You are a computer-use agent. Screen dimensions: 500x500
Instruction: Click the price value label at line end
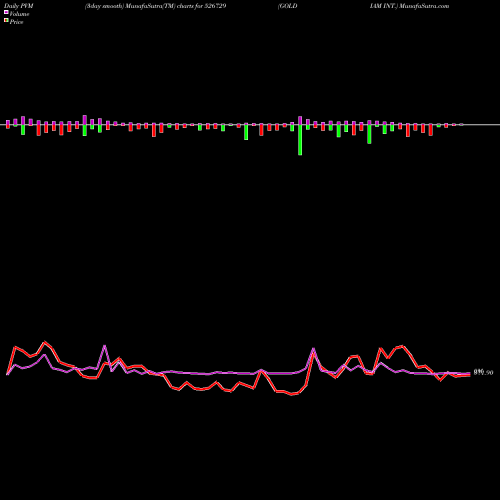(x=483, y=372)
